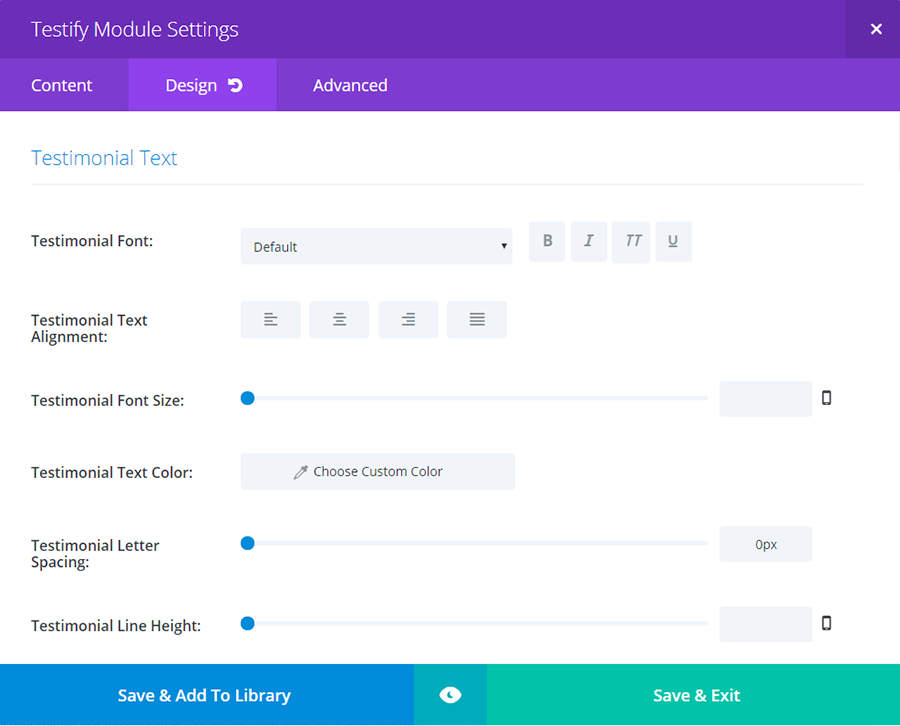Justify testimonial text
Viewport: 900px width, 726px height.
pyautogui.click(x=477, y=320)
